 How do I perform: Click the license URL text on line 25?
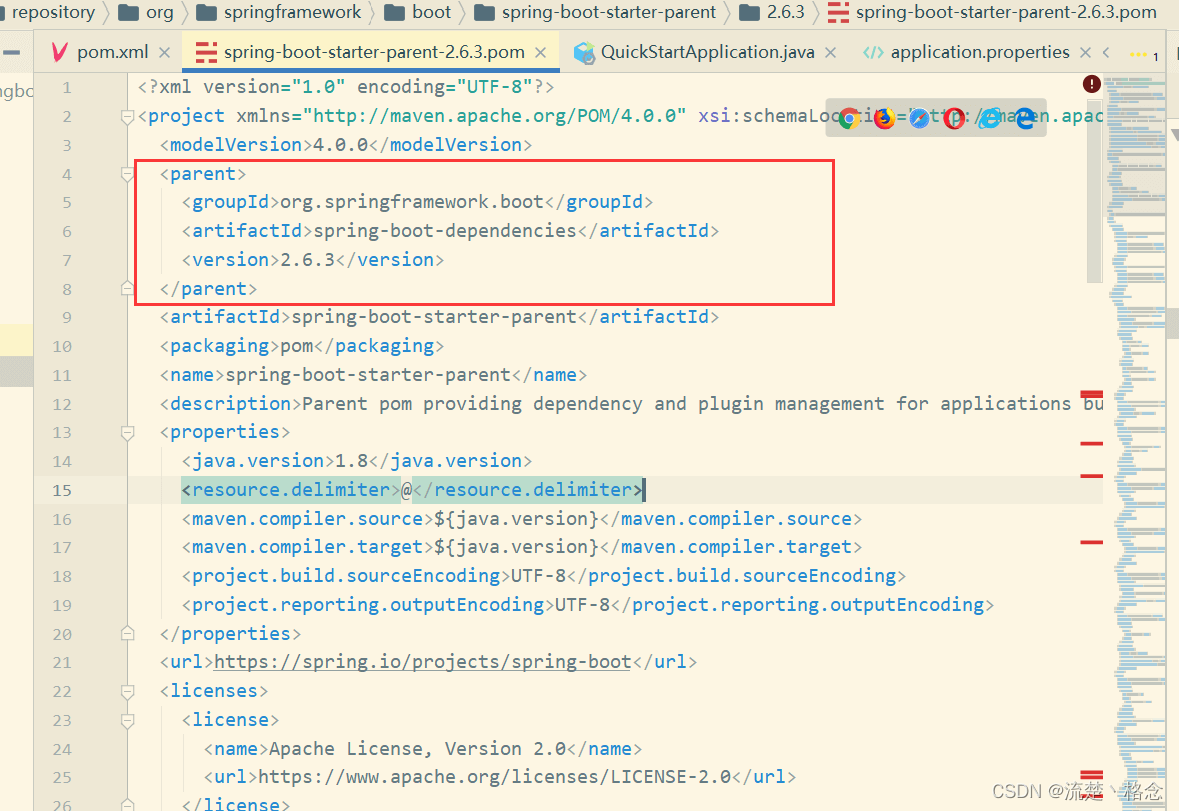[495, 777]
